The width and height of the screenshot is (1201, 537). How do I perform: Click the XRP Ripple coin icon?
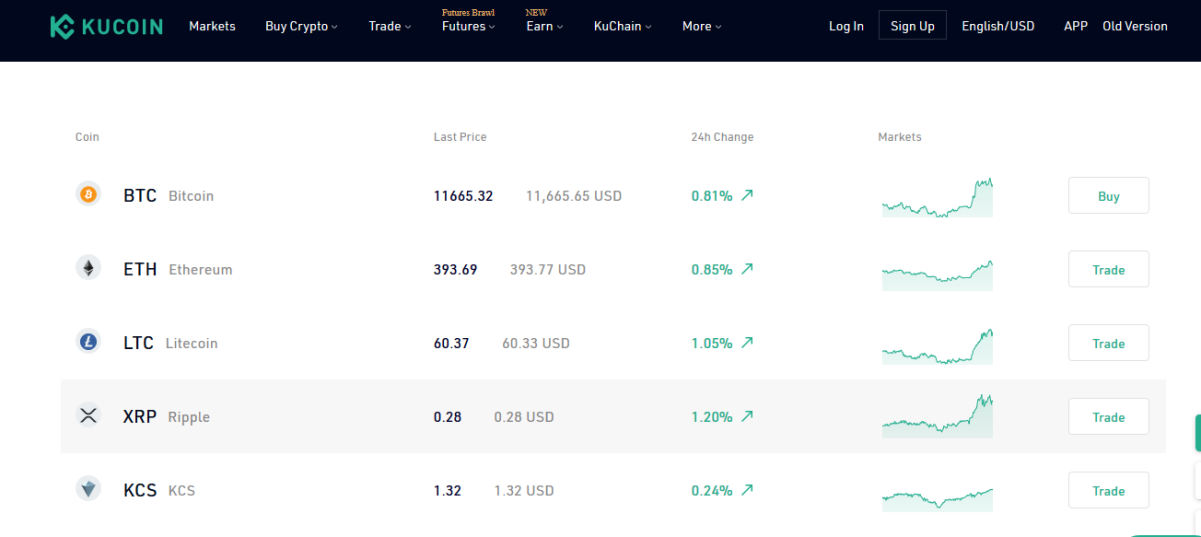pyautogui.click(x=88, y=415)
